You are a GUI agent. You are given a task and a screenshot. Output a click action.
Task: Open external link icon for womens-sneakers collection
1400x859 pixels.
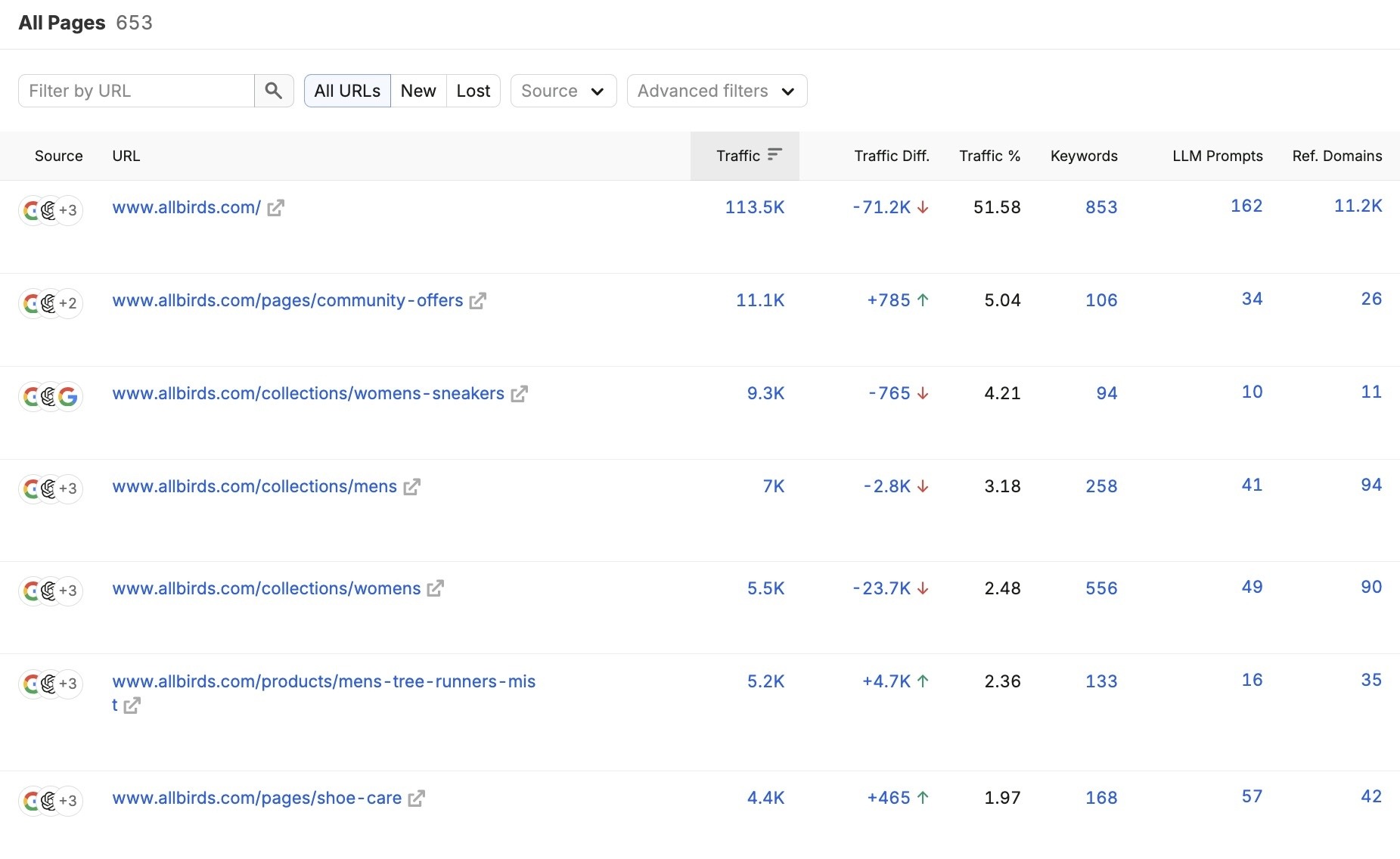click(520, 394)
